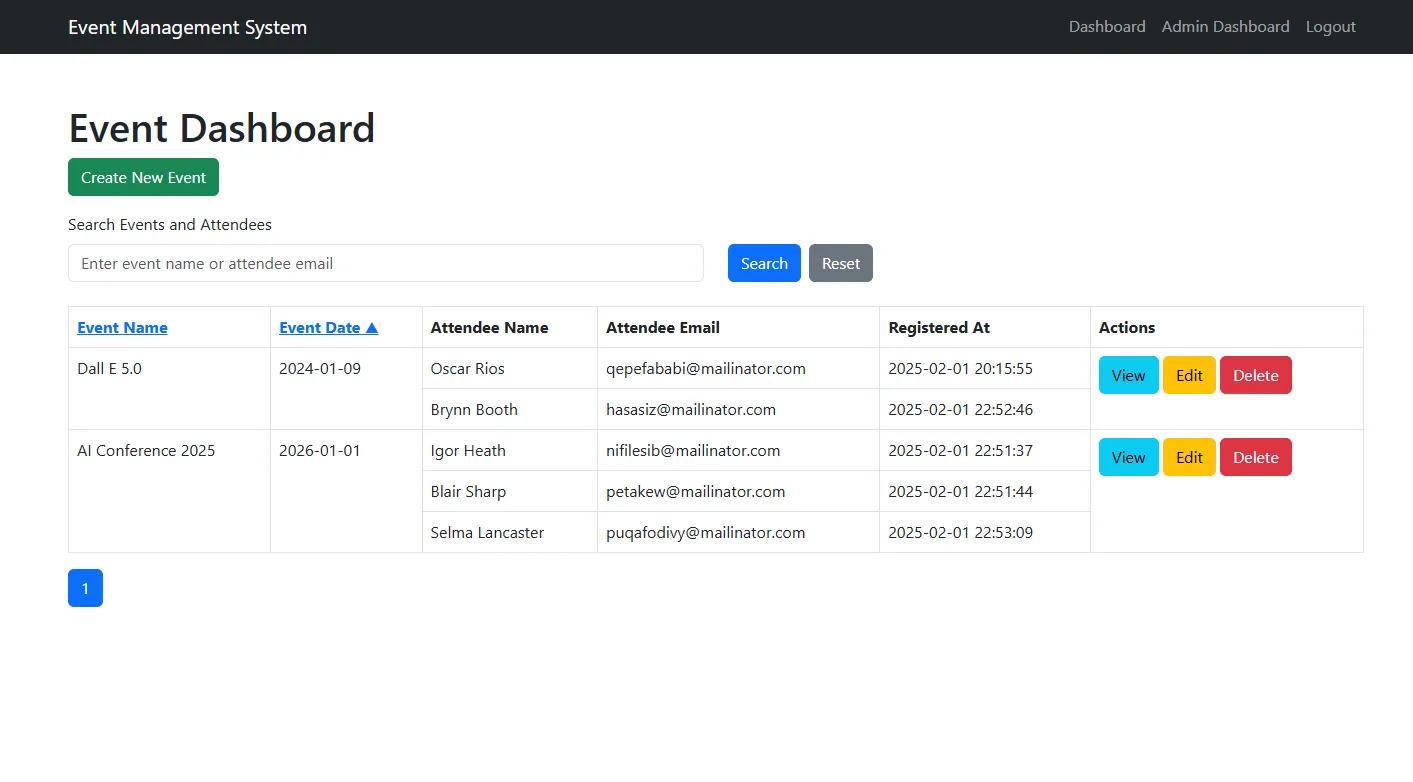Delete the AI Conference 2025 event
Image resolution: width=1413 pixels, height=782 pixels.
[1255, 457]
